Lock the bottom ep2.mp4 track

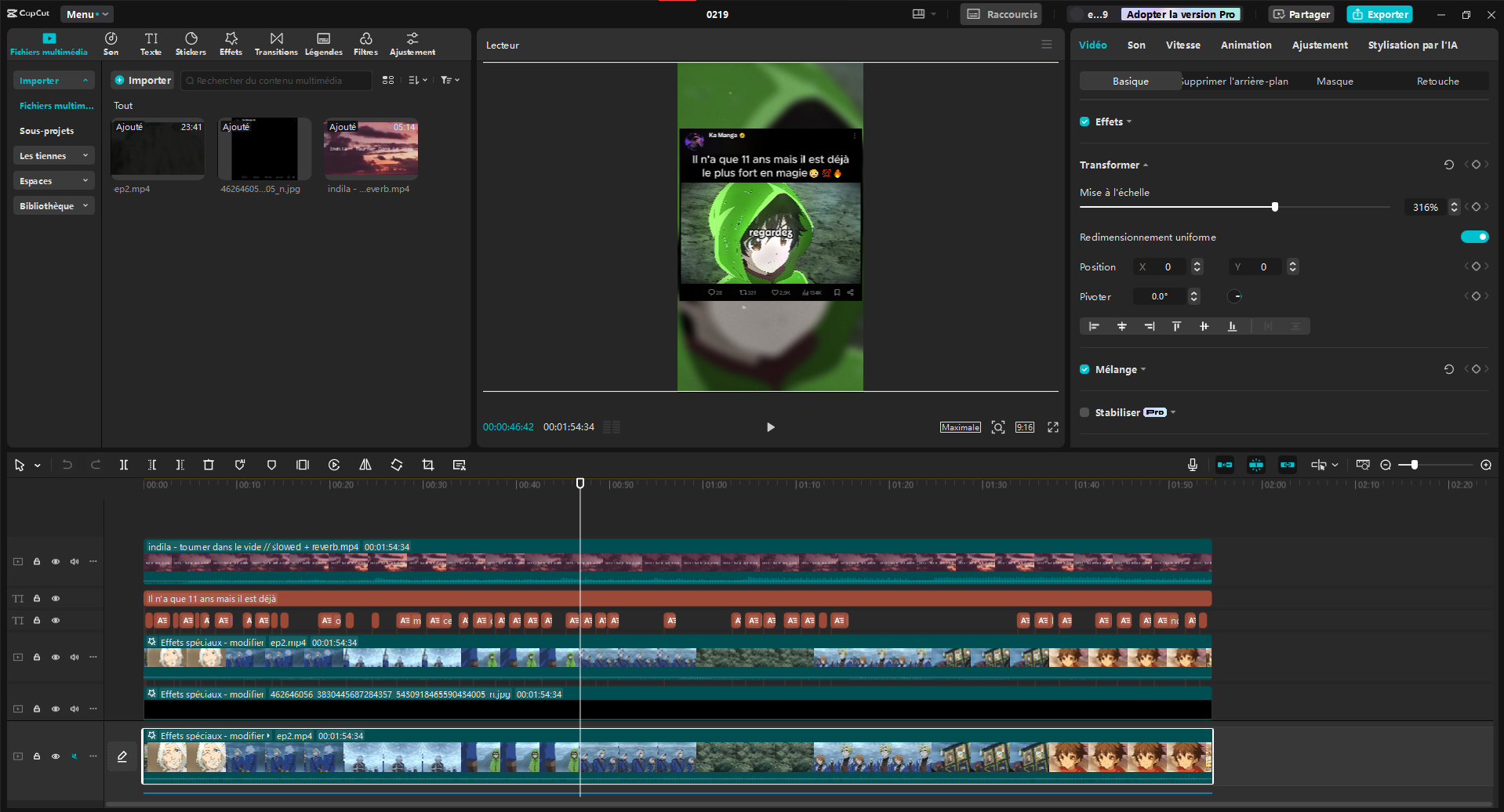coord(37,756)
